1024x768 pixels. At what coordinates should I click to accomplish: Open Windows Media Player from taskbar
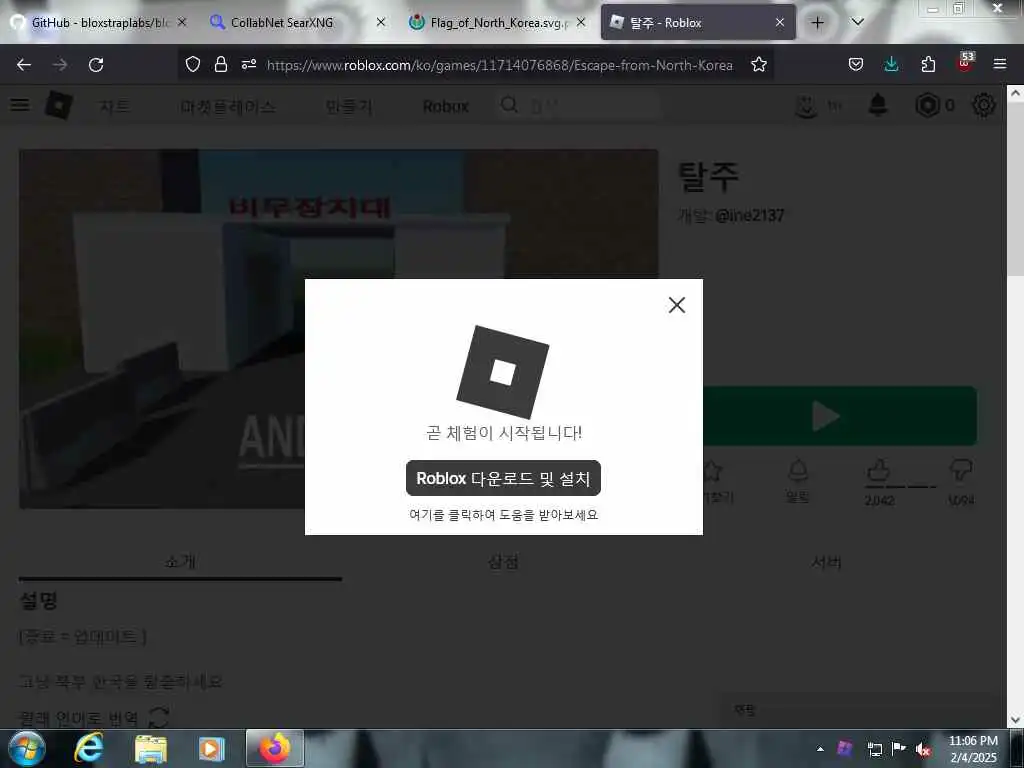pos(212,748)
